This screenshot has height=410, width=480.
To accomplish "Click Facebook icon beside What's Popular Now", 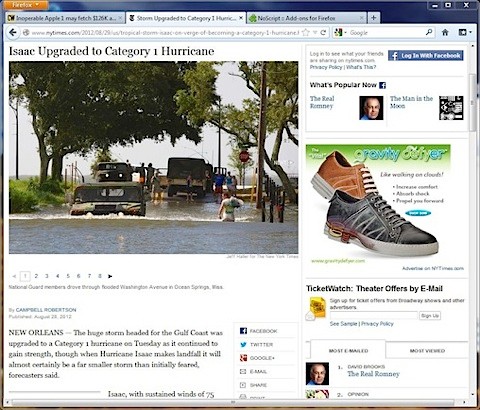I will 383,85.
